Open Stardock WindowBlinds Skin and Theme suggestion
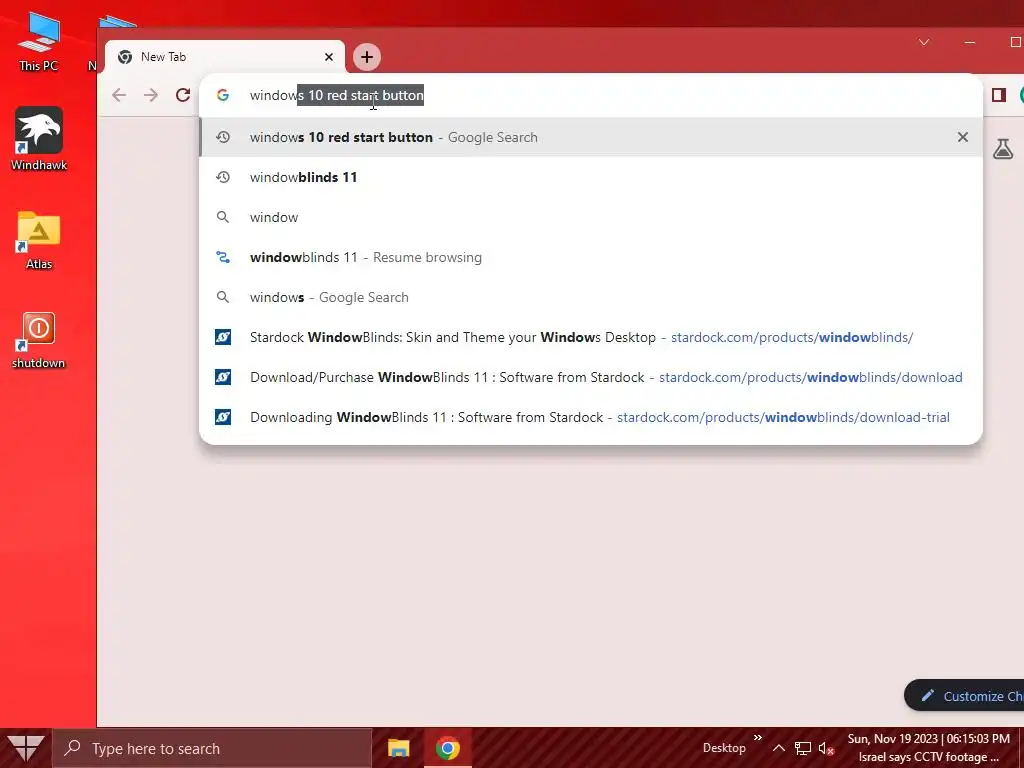This screenshot has height=768, width=1024. tap(590, 337)
